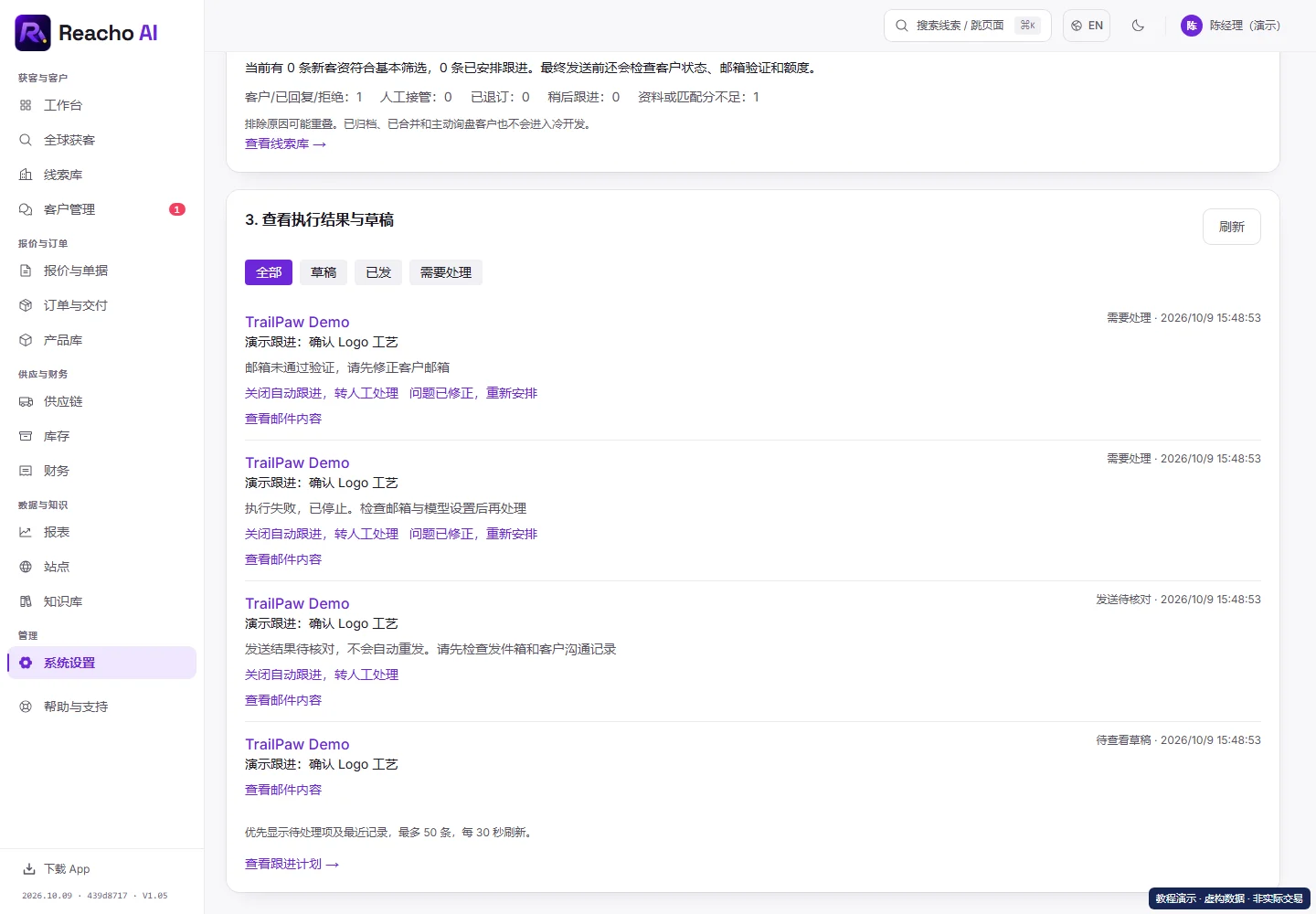Click 查看邮件内容 in 执行失败 record
The height and width of the screenshot is (914, 1316).
click(x=283, y=559)
